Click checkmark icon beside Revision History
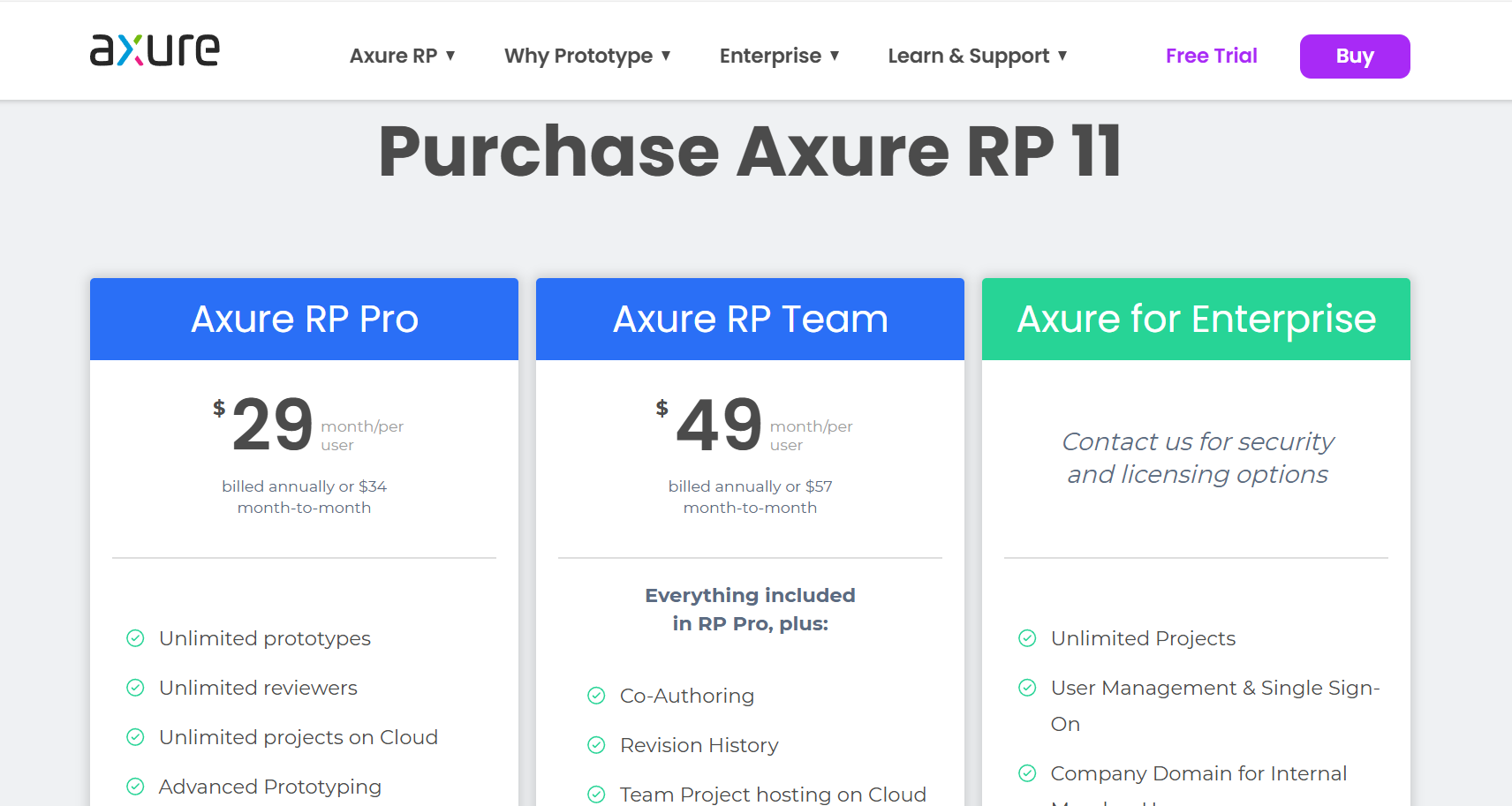 [596, 745]
